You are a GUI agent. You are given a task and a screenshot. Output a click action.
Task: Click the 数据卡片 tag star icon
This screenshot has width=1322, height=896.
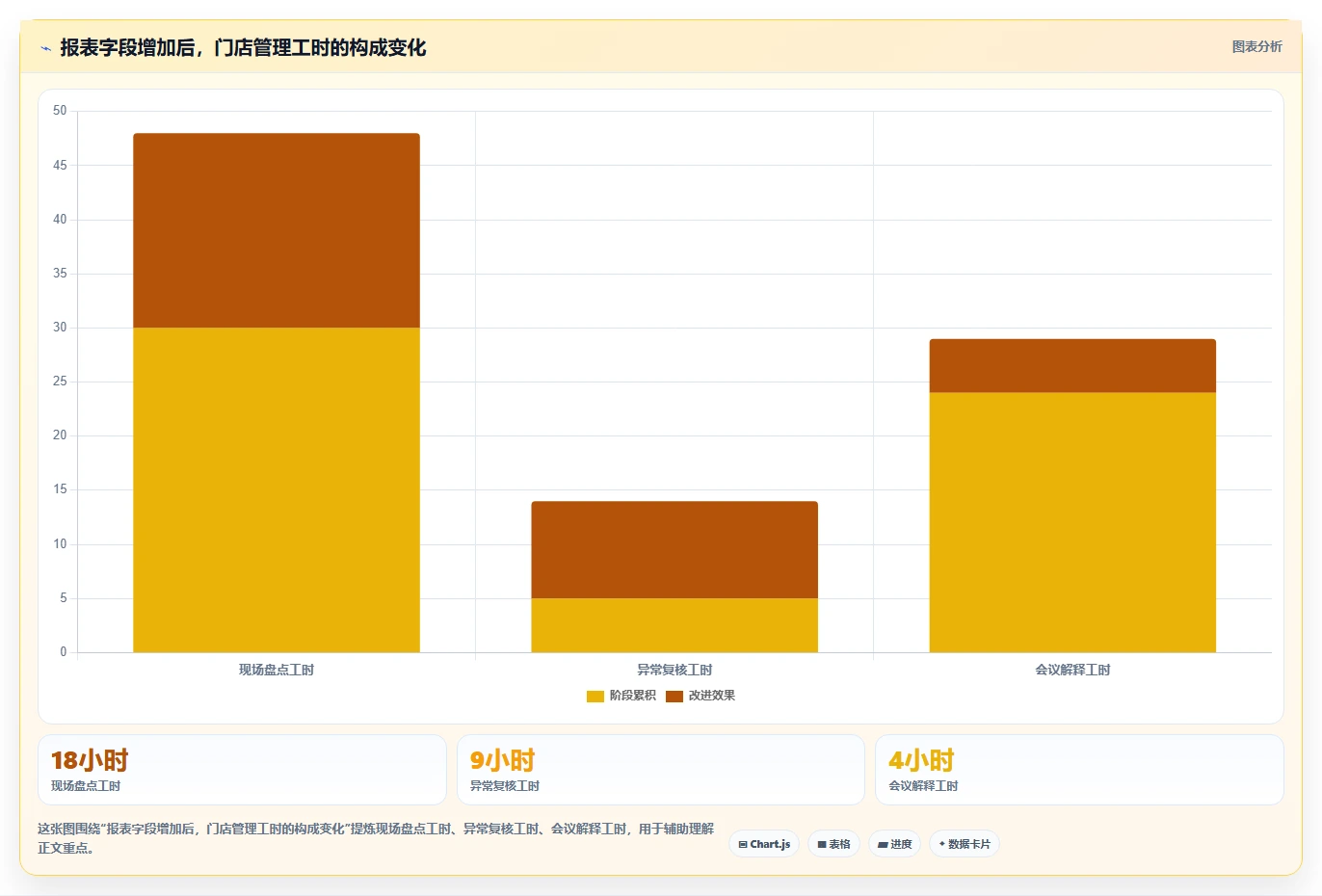tap(942, 844)
